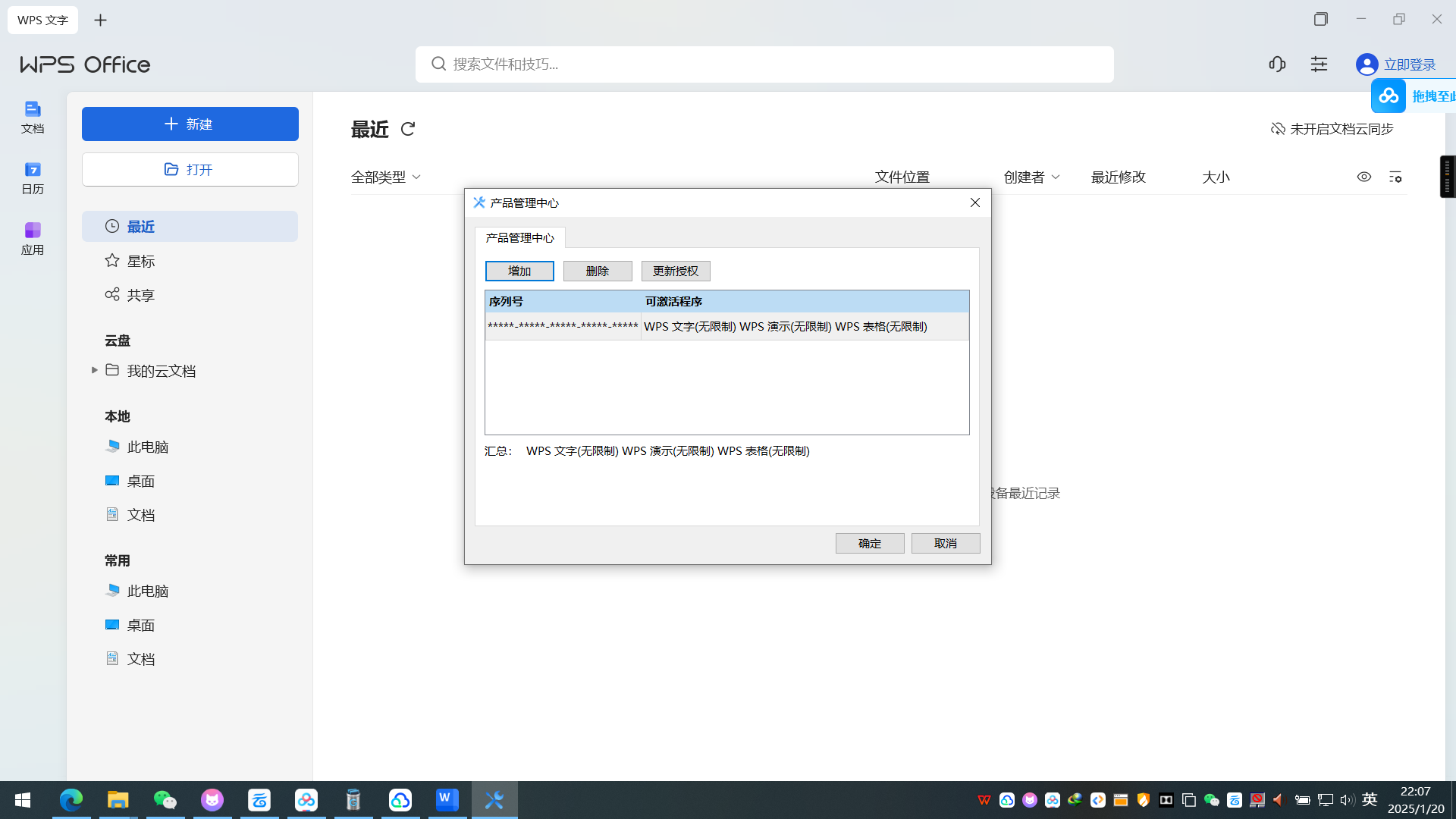Click the red WPS tray icon
This screenshot has width=1456, height=819.
click(x=984, y=800)
